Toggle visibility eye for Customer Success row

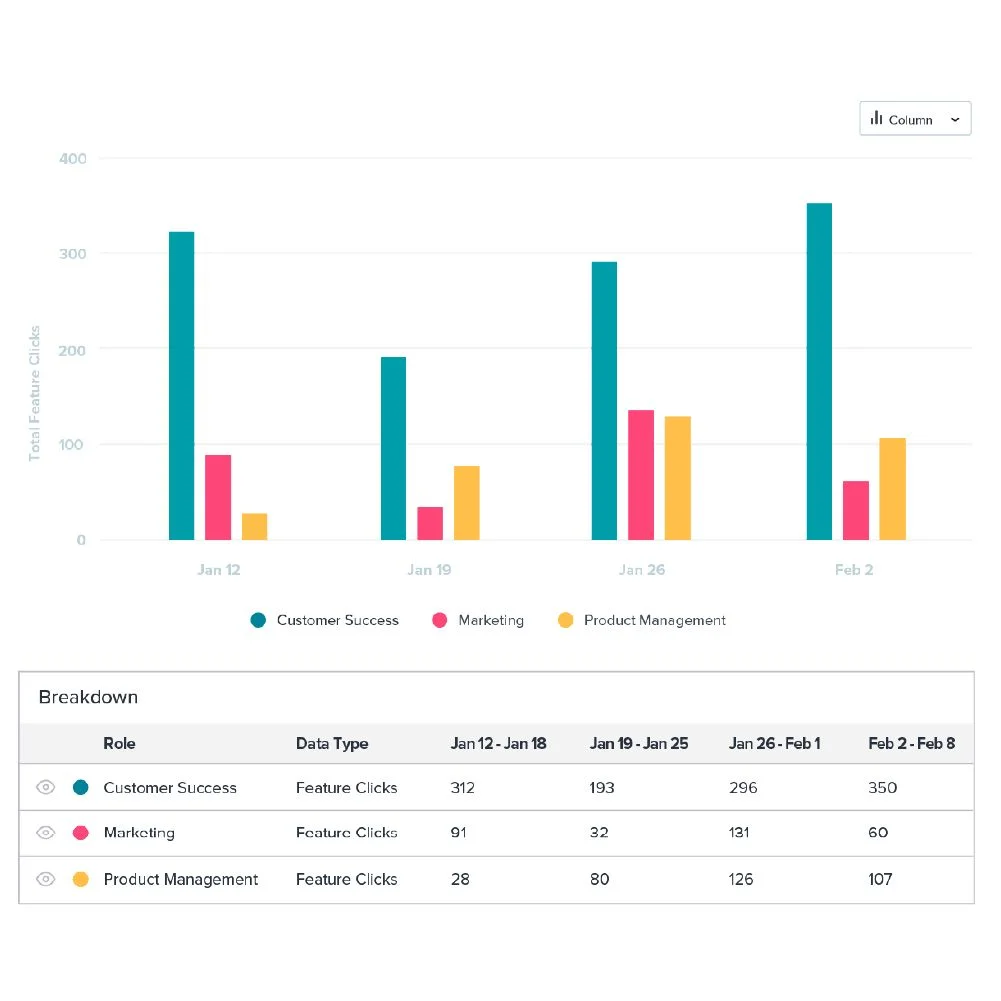45,787
